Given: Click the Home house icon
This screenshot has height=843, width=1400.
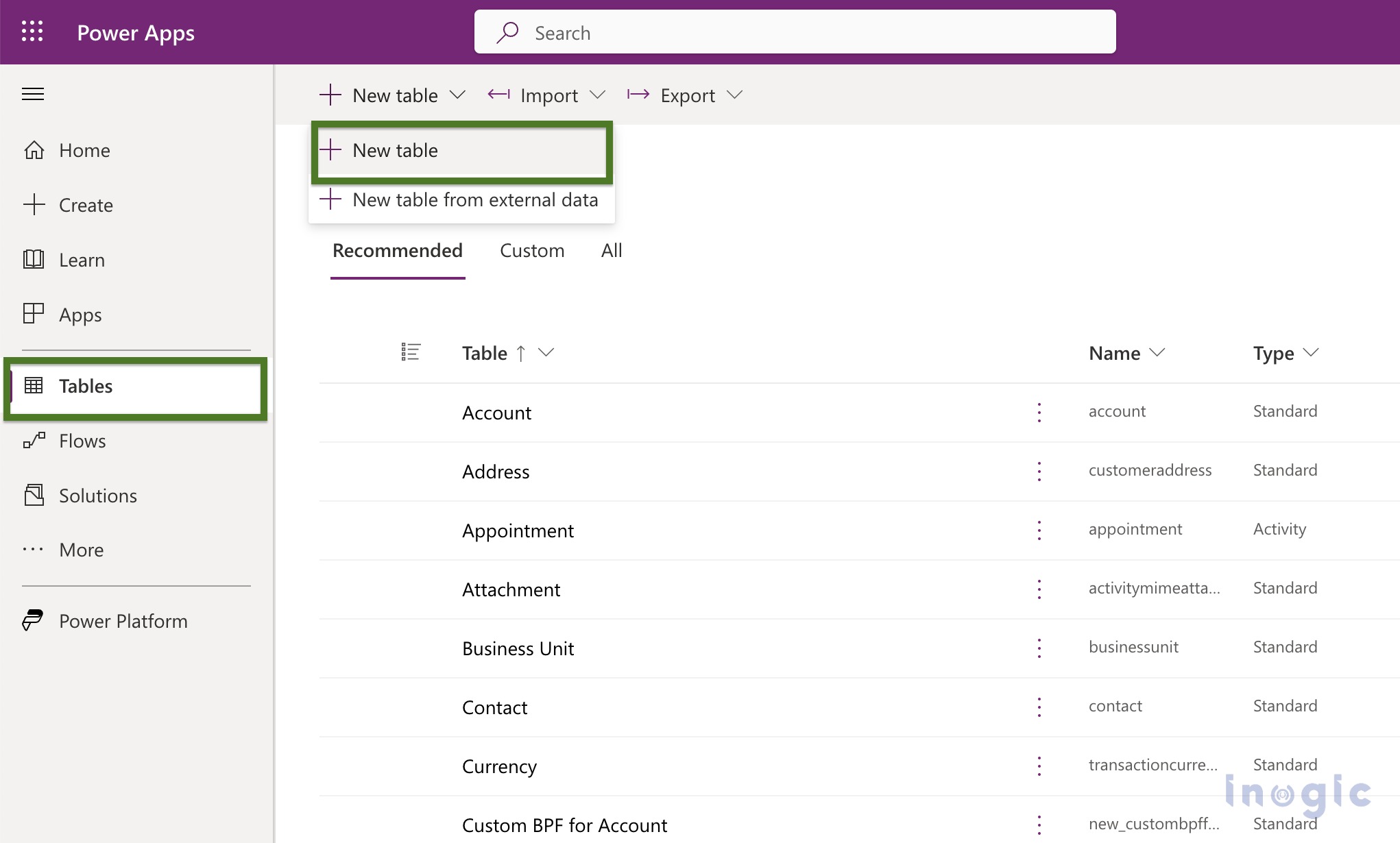Looking at the screenshot, I should (x=34, y=150).
